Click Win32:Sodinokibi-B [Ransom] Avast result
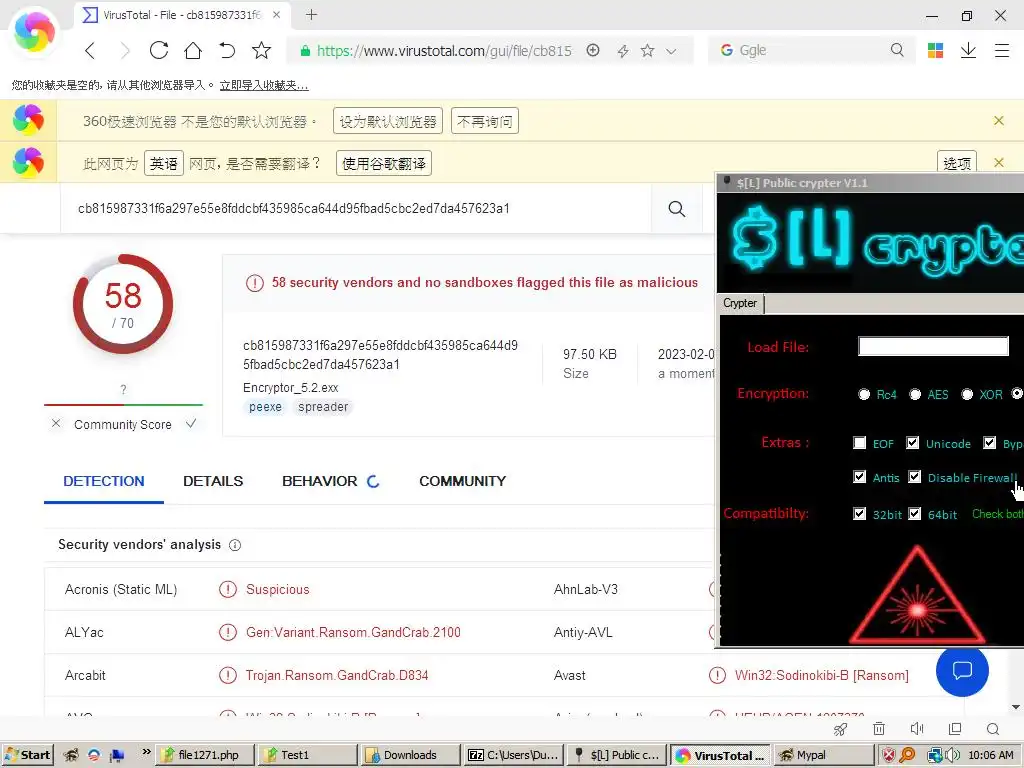This screenshot has width=1024, height=768. pos(822,675)
